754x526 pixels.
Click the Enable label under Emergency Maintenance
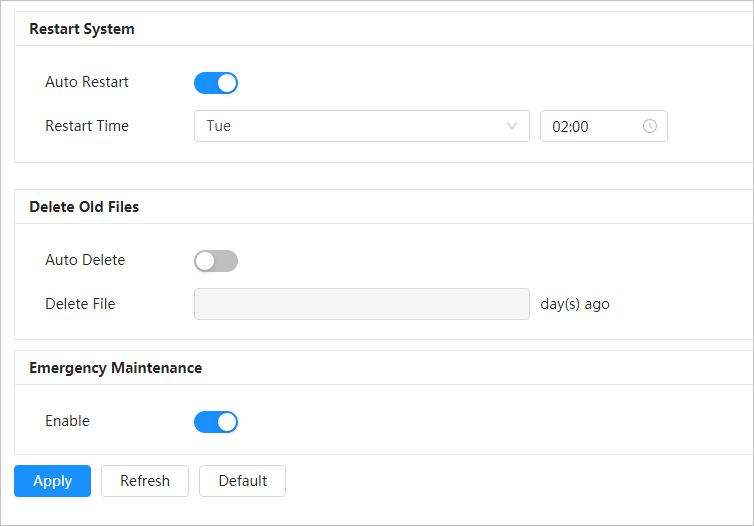point(67,421)
